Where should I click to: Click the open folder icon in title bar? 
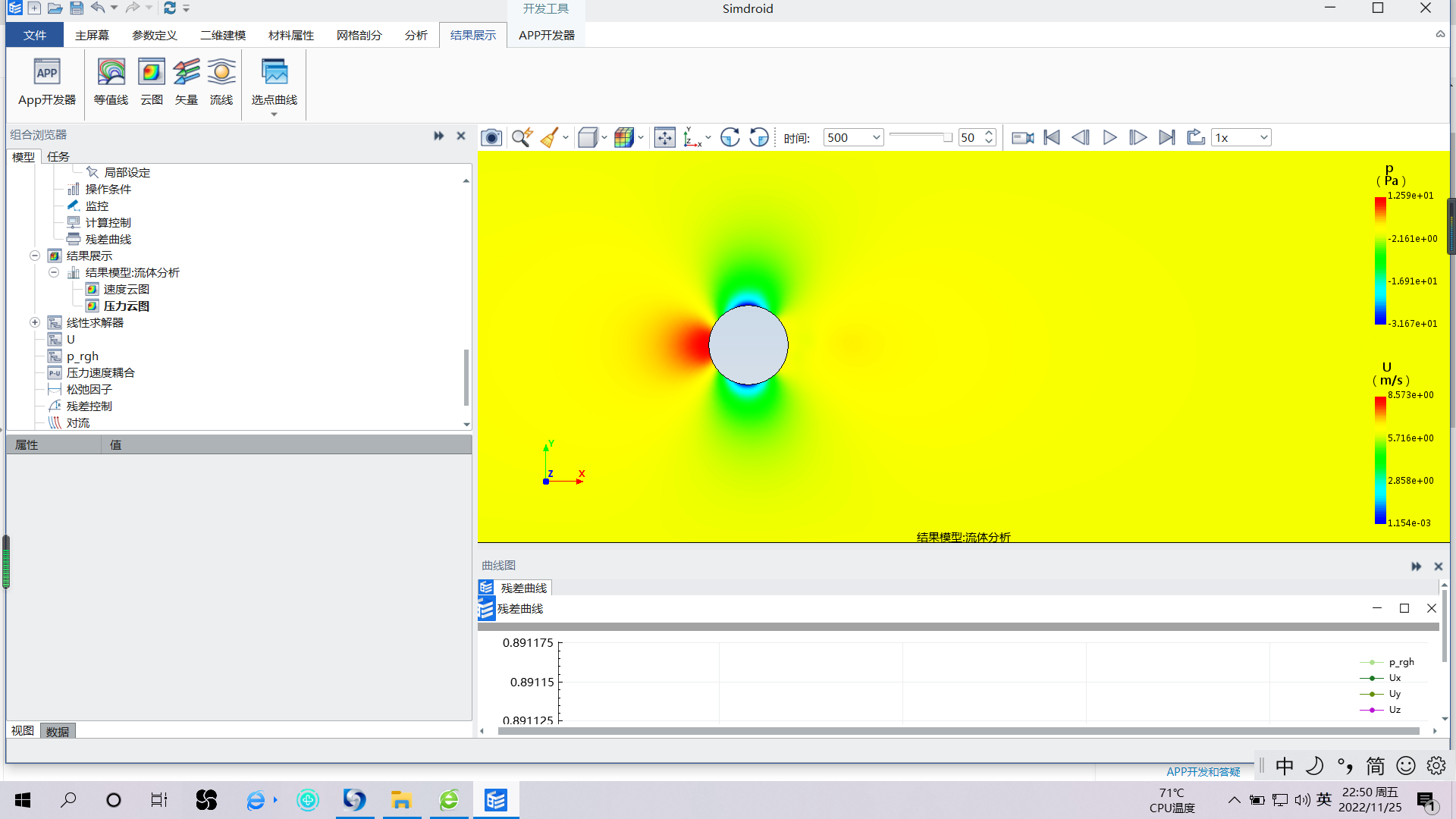tap(55, 8)
